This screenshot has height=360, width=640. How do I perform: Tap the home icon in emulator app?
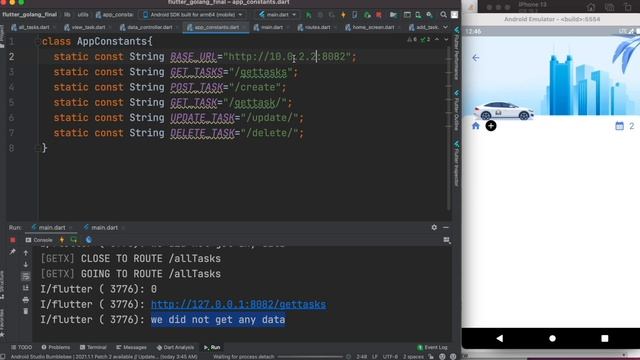point(476,126)
